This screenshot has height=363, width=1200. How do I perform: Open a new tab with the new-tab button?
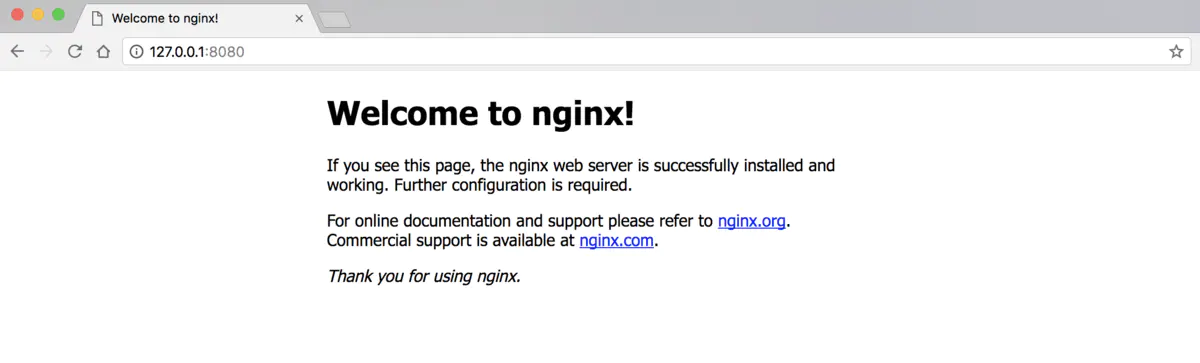334,20
